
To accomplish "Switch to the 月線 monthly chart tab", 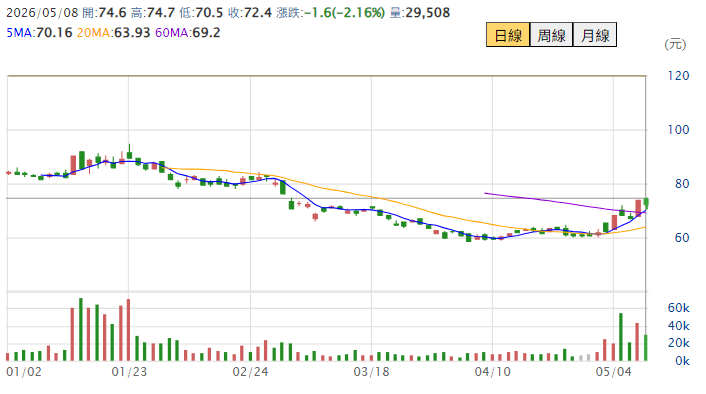I will (595, 35).
